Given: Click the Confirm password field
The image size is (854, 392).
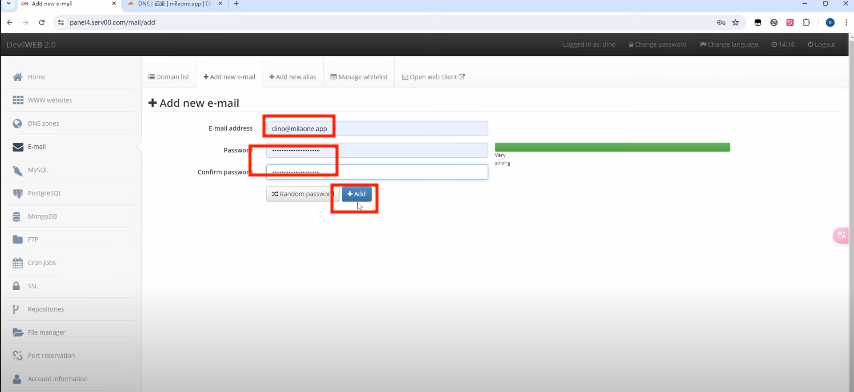Looking at the screenshot, I should click(377, 172).
